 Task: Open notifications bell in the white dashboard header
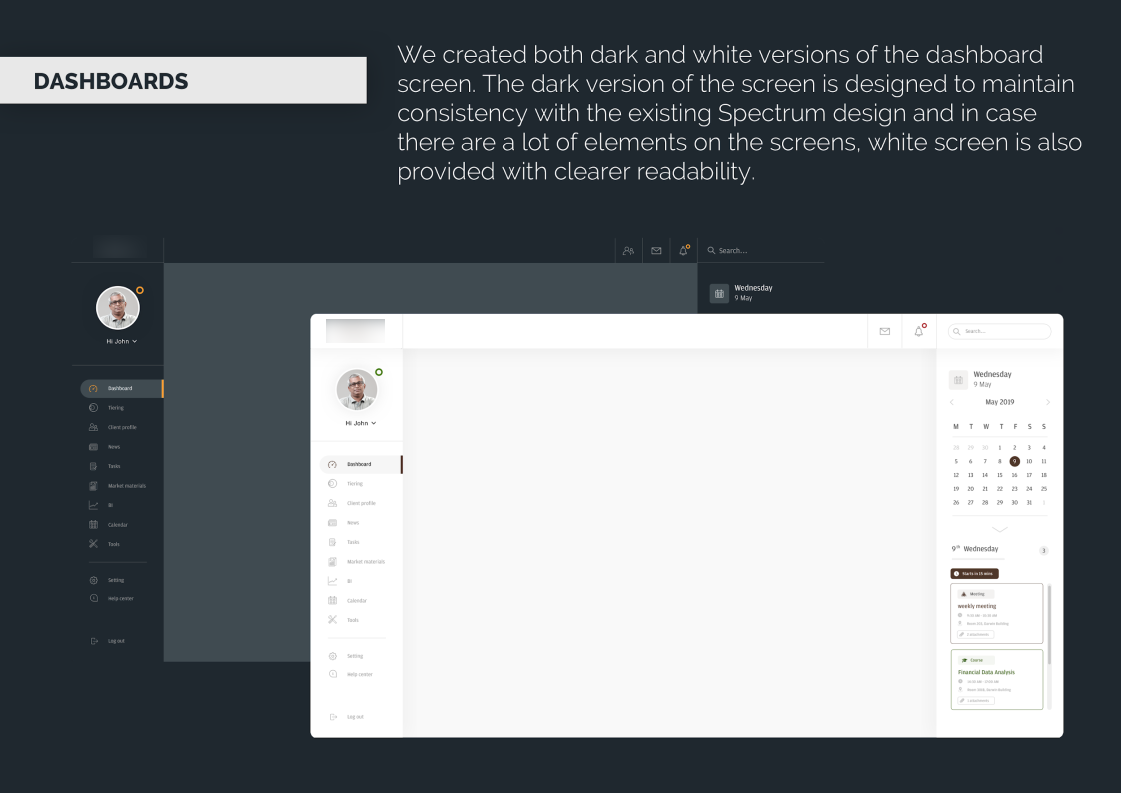point(919,331)
